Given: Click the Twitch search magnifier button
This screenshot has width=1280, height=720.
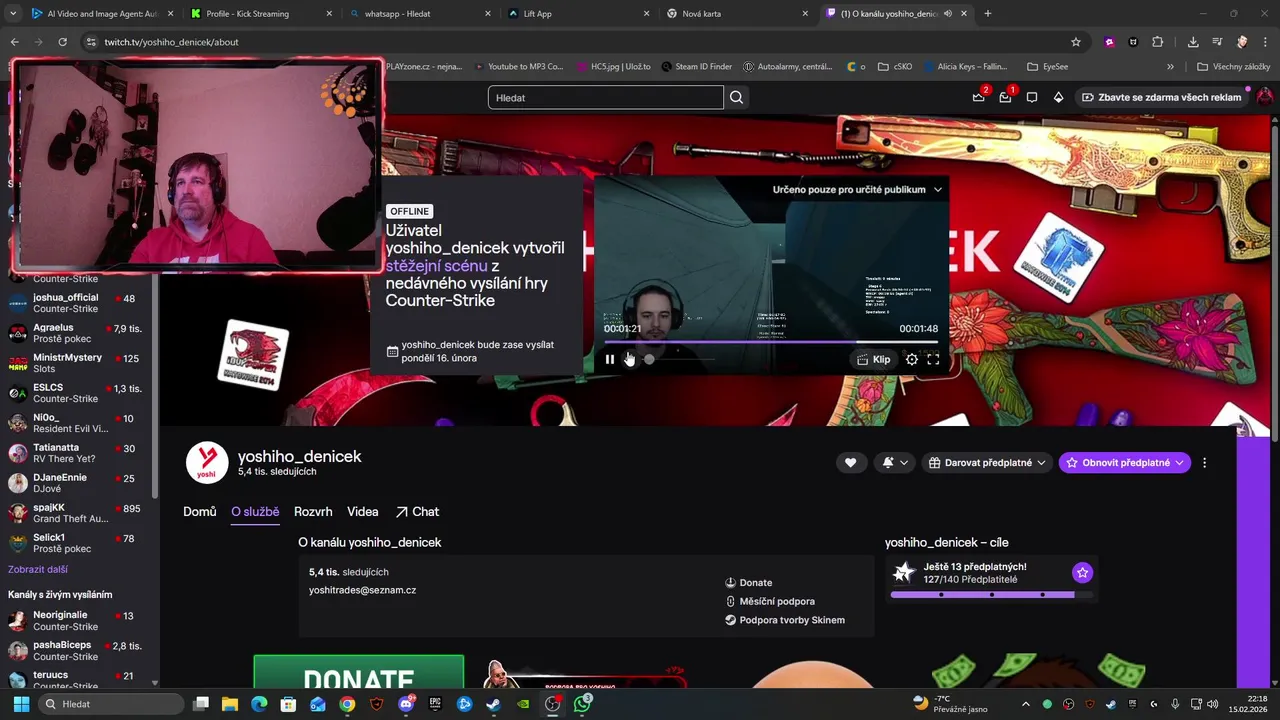Looking at the screenshot, I should [x=737, y=97].
